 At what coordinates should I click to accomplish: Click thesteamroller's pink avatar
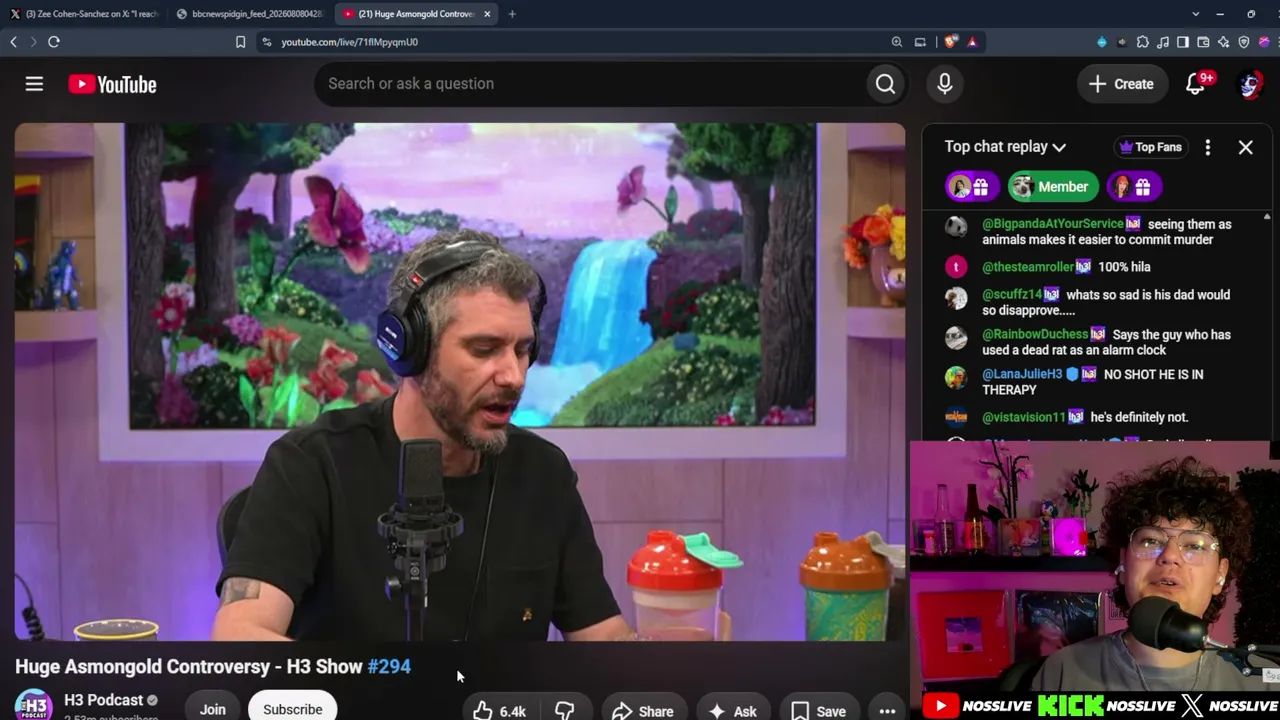pos(956,267)
